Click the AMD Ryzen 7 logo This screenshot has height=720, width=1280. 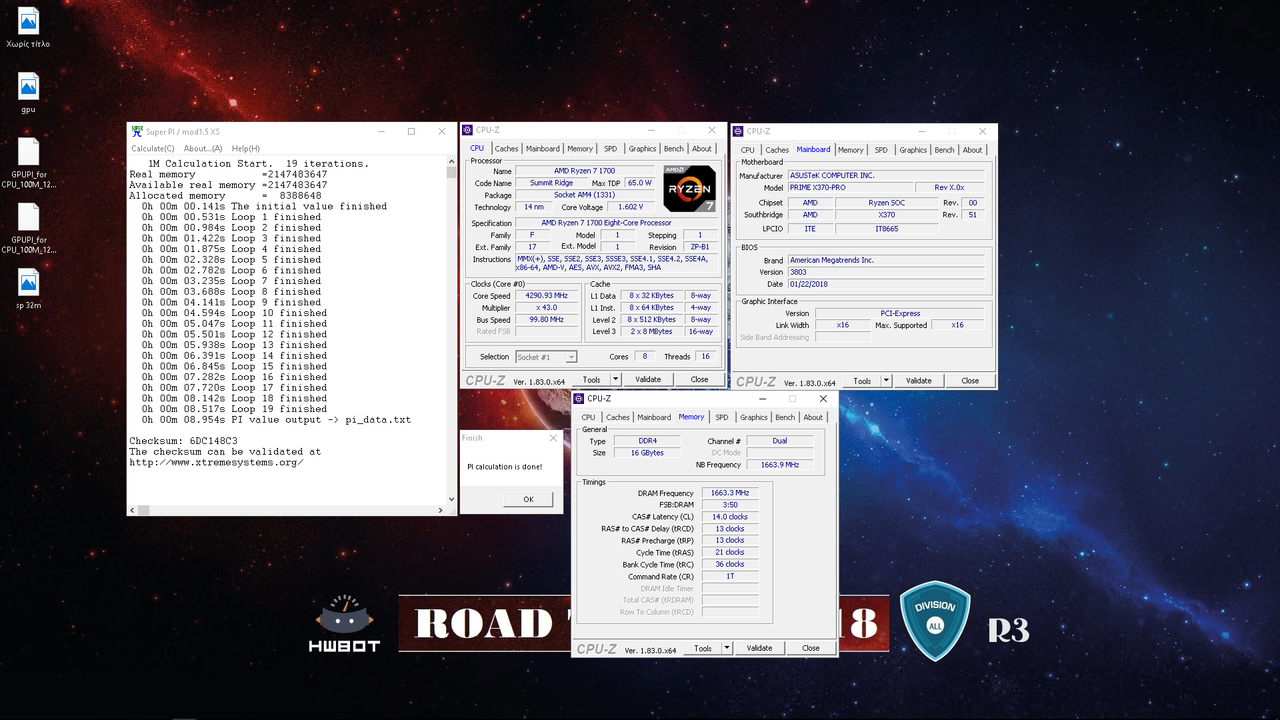tap(689, 188)
